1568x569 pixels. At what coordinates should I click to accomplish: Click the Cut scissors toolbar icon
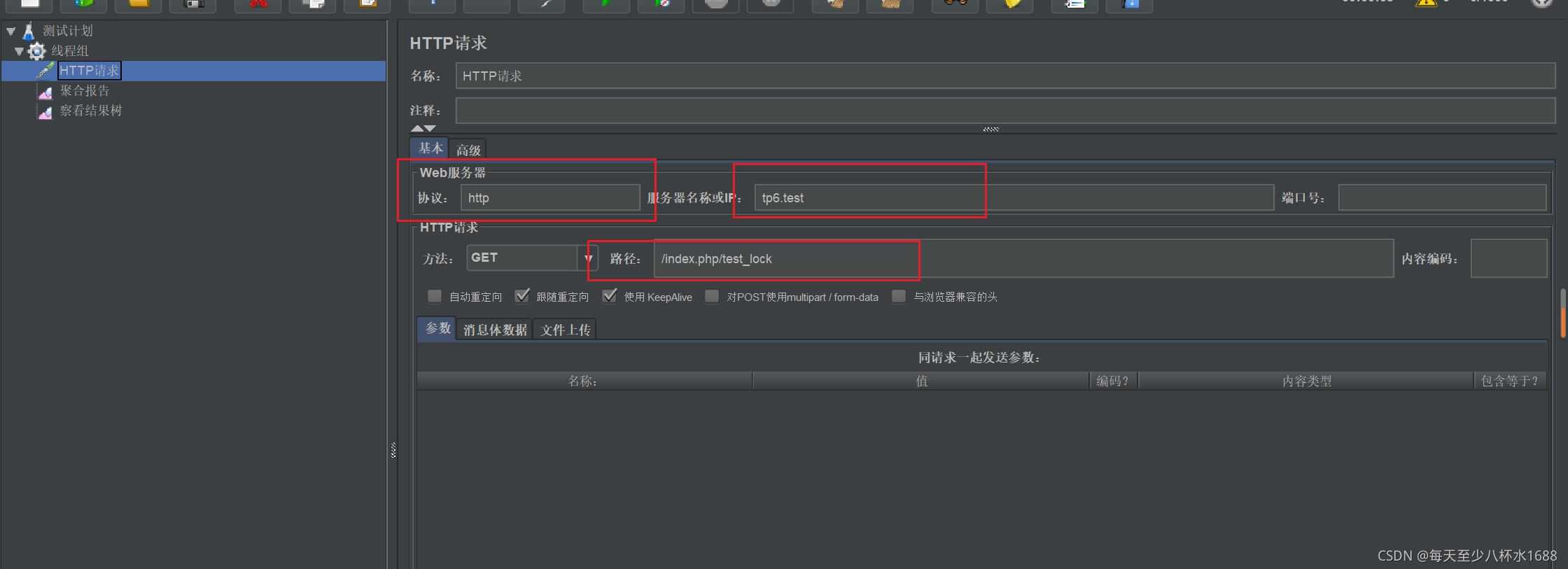(x=258, y=4)
